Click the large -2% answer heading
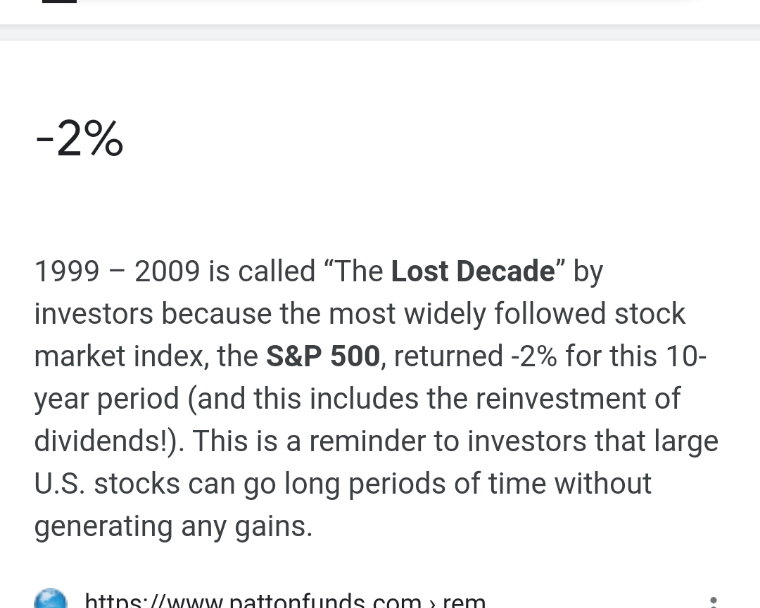The width and height of the screenshot is (760, 608). click(x=79, y=140)
